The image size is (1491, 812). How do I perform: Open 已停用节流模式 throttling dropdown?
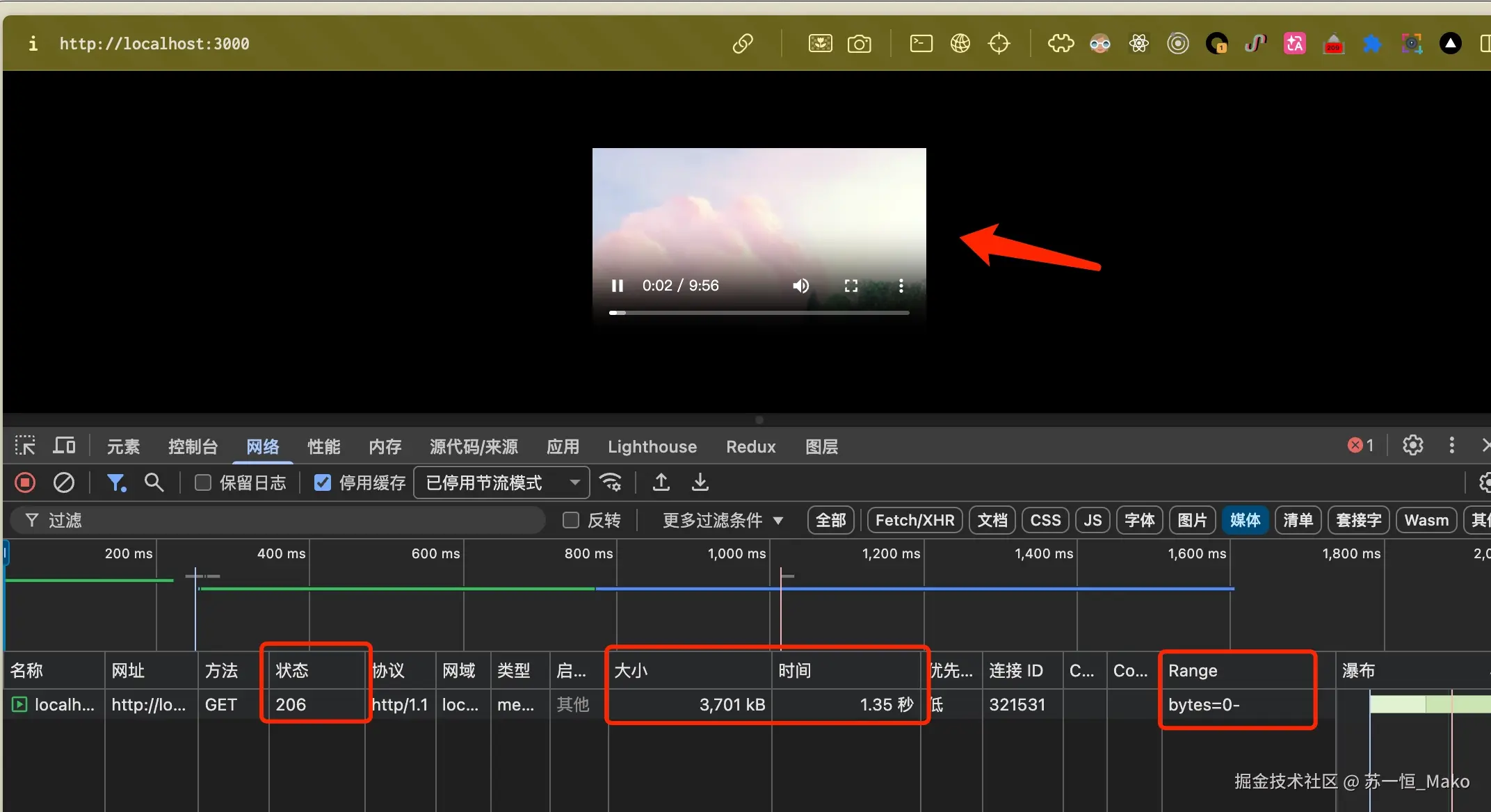click(501, 482)
